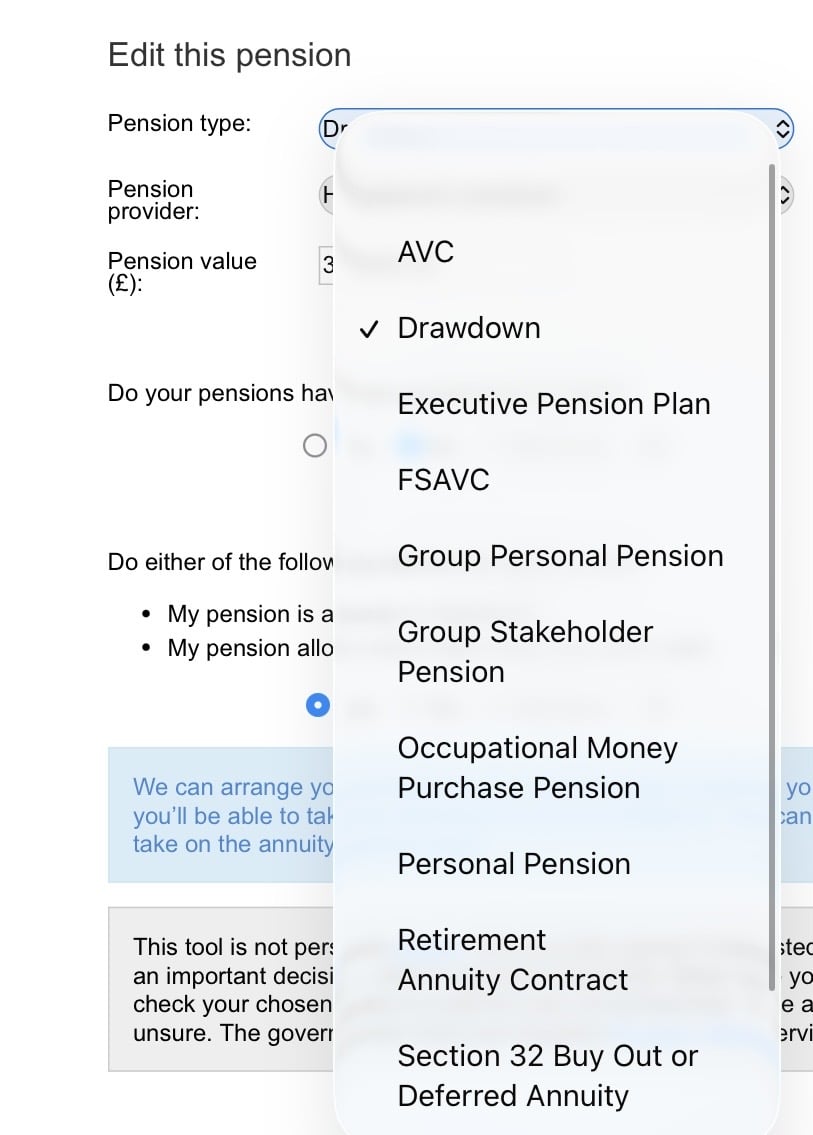
Task: Open the Pension provider dropdown arrows
Action: click(x=785, y=196)
